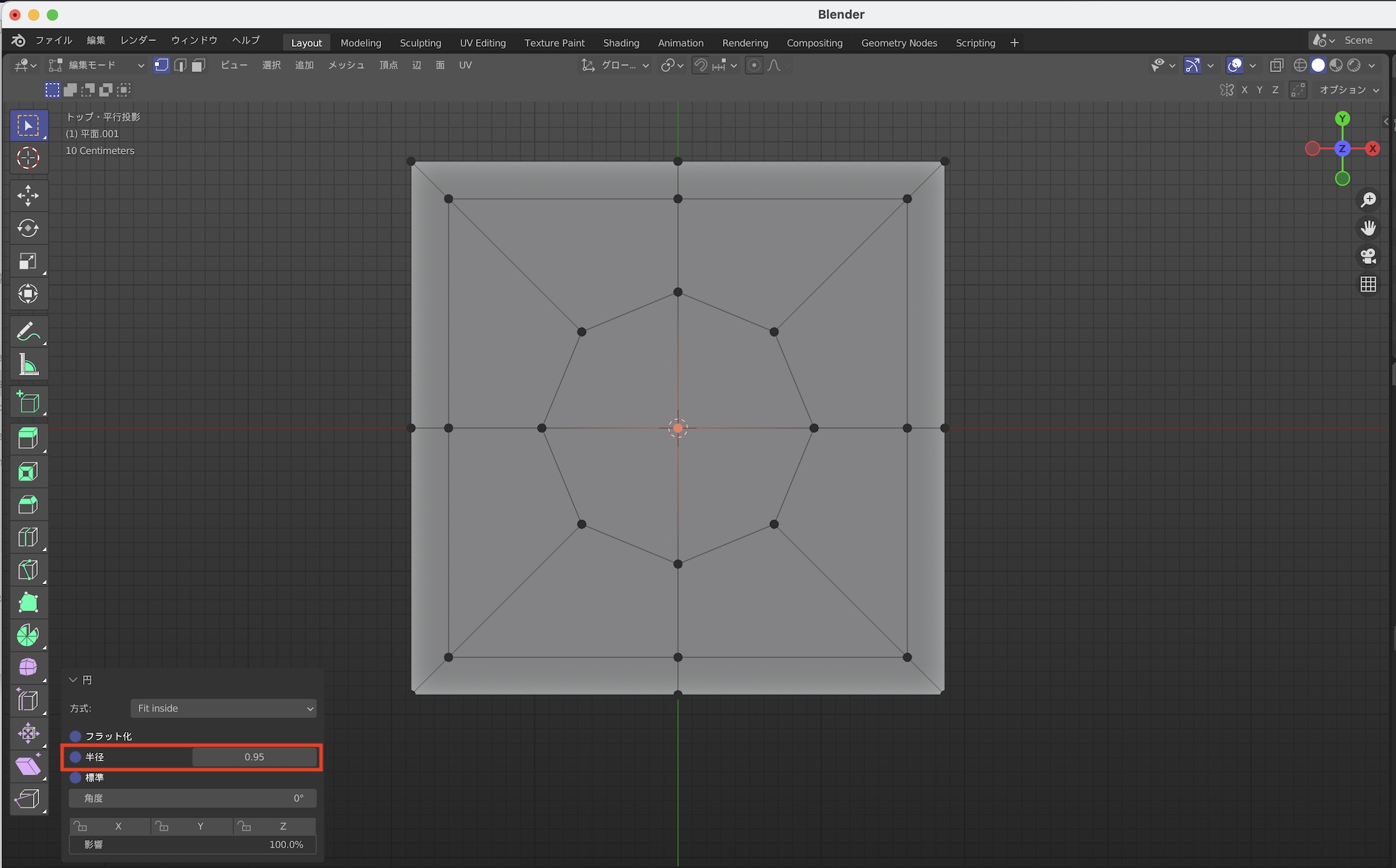The height and width of the screenshot is (868, 1396).
Task: Select the Measure tool
Action: pyautogui.click(x=28, y=364)
